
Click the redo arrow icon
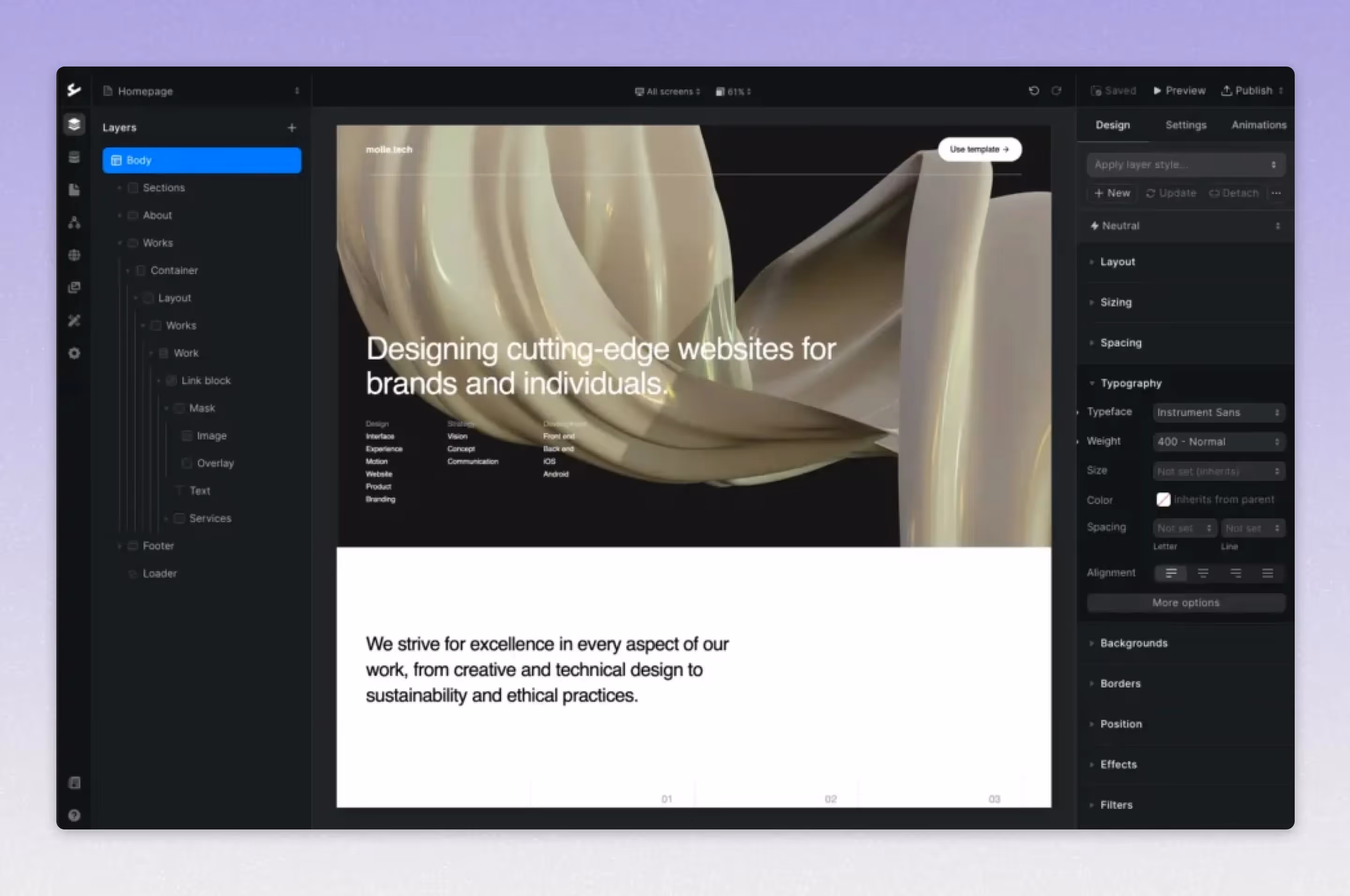tap(1056, 90)
